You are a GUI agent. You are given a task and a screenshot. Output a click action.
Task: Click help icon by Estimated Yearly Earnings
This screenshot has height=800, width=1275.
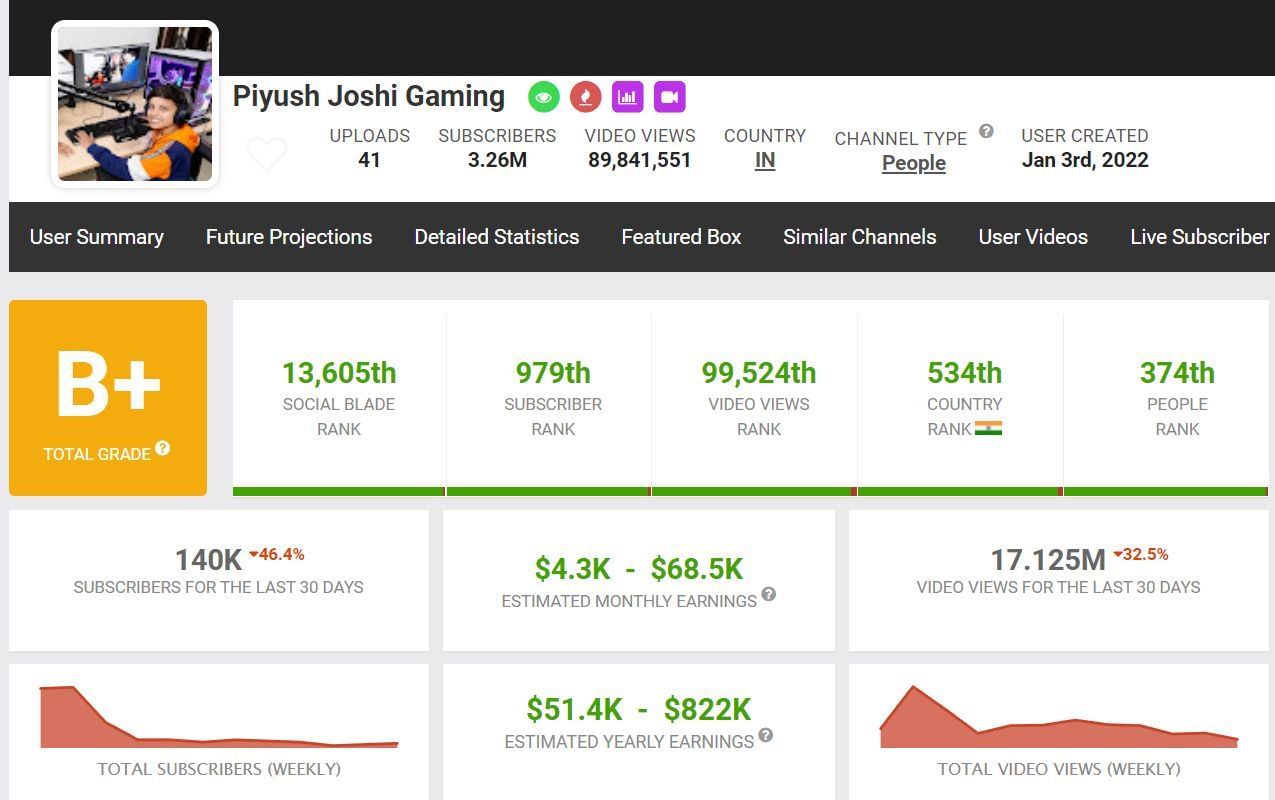coord(765,735)
